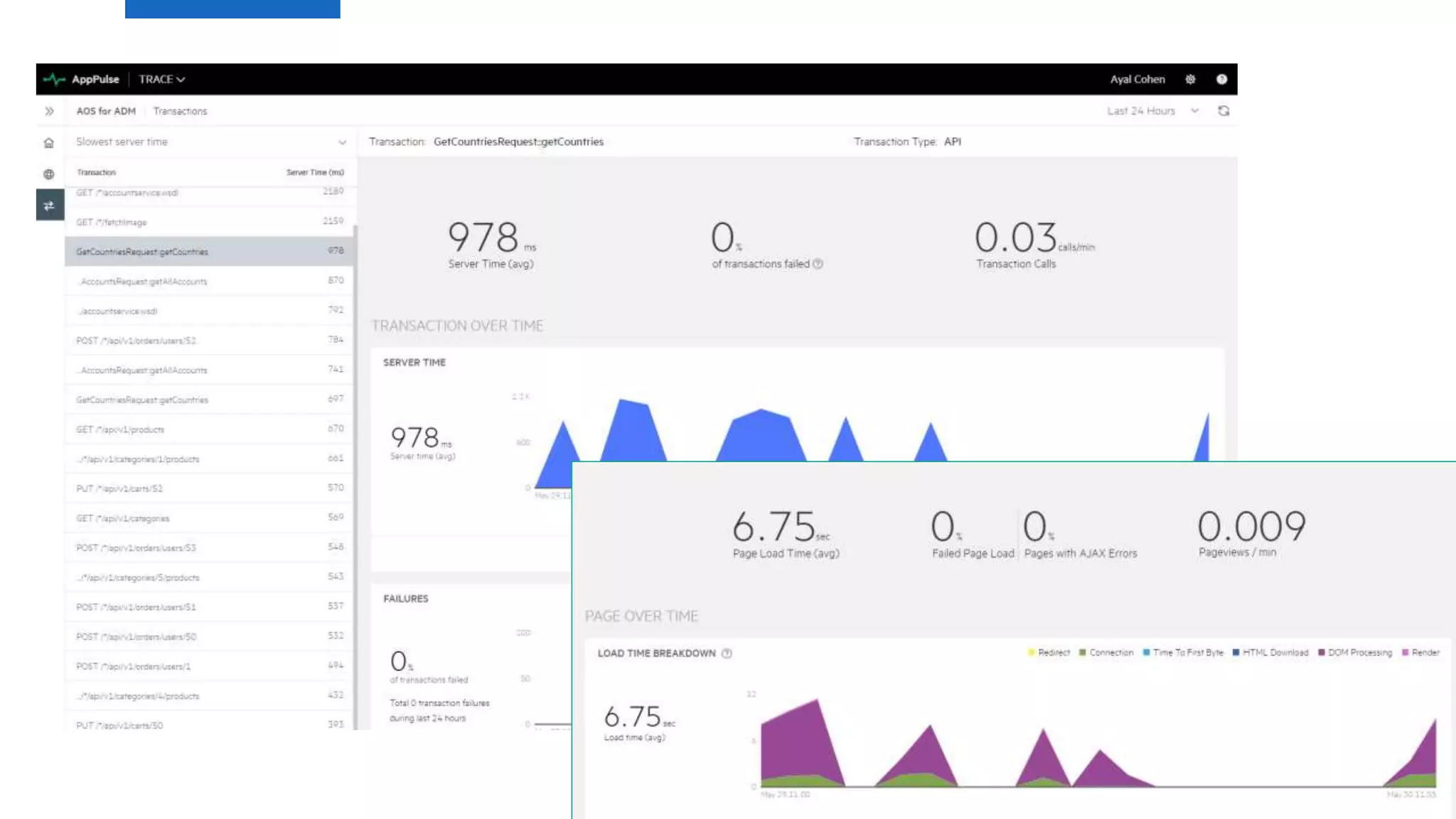Select POST /*/api/v1/orders/users/52 row
The width and height of the screenshot is (1456, 819).
(209, 341)
